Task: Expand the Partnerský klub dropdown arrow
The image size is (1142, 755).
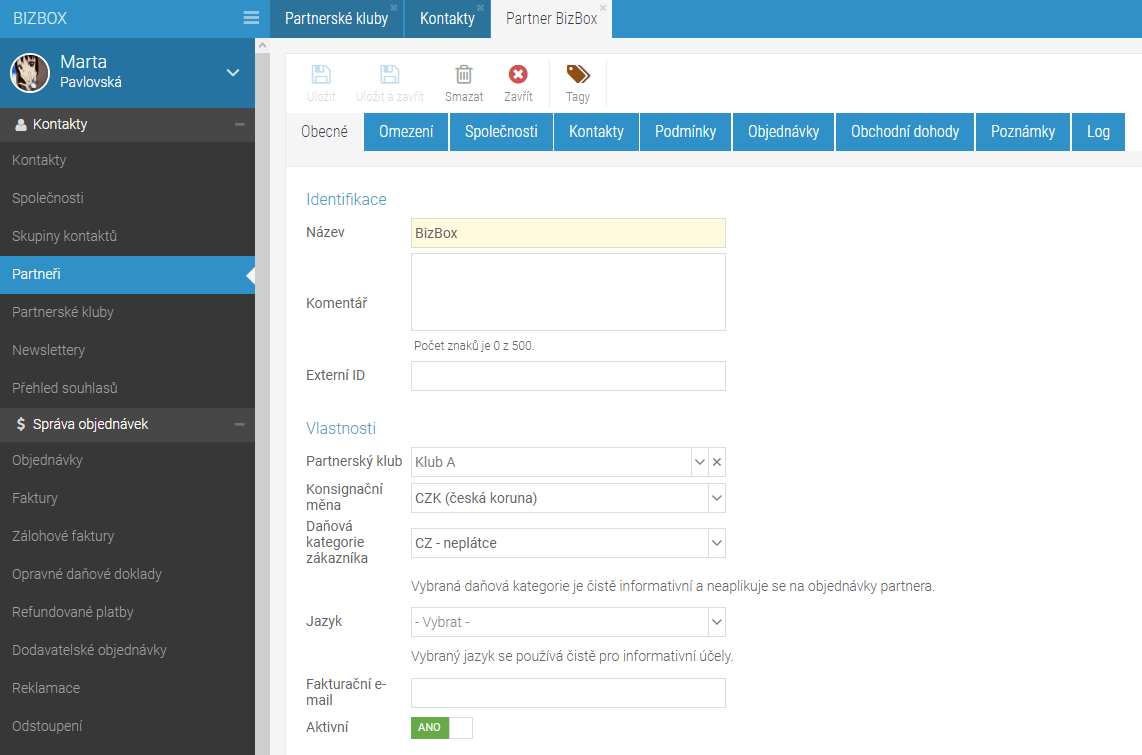Action: coord(699,462)
